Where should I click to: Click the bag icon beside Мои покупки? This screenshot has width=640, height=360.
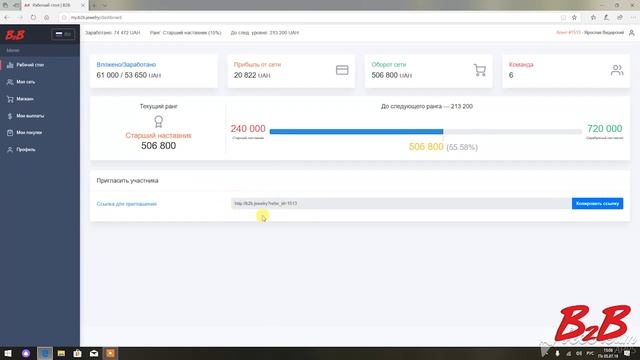10,133
